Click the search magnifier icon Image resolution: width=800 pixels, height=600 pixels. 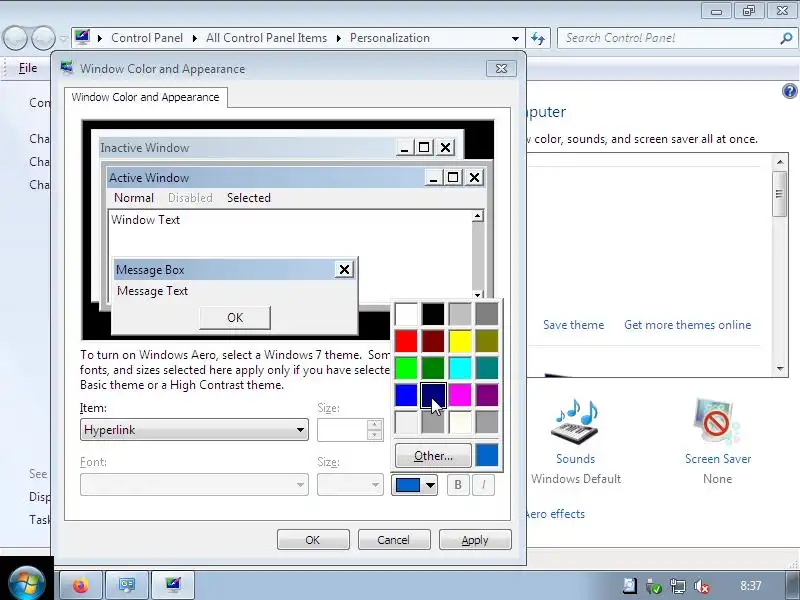(786, 38)
